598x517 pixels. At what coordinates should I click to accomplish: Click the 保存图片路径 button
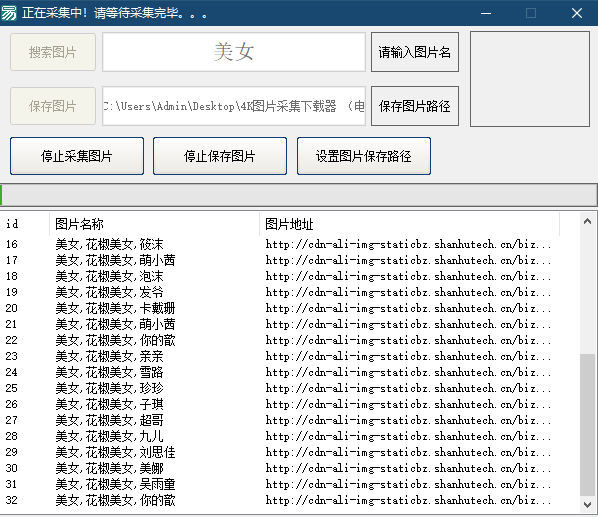pos(415,106)
